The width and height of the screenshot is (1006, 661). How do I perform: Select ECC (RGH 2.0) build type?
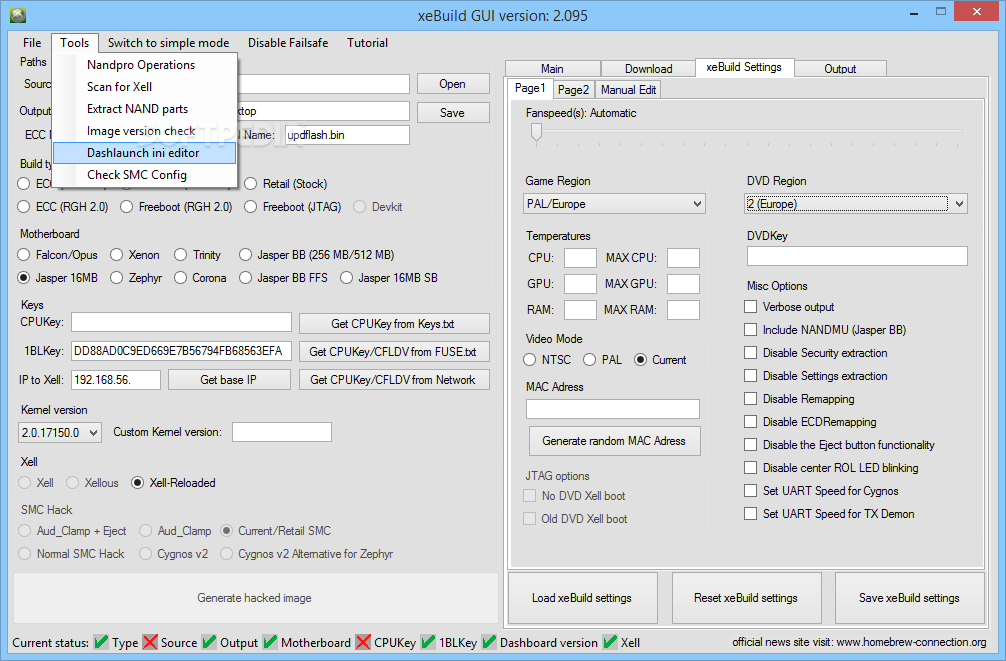24,207
